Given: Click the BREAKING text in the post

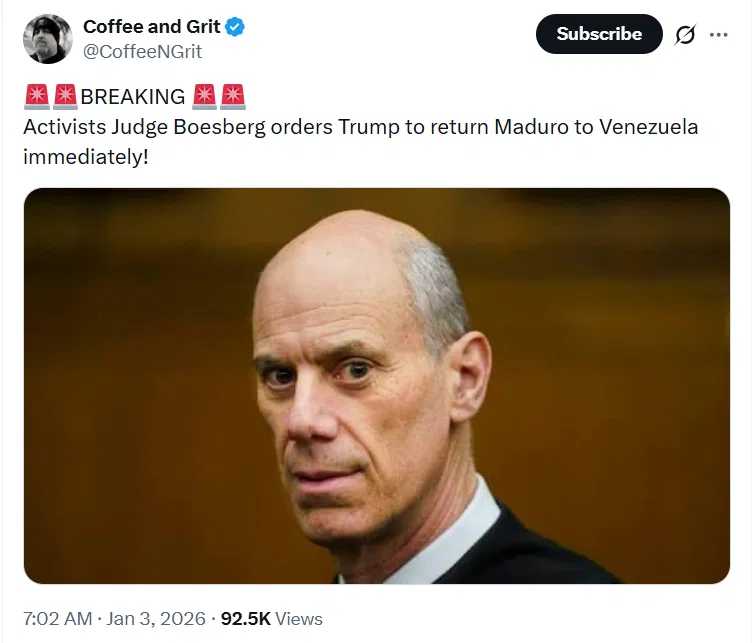Looking at the screenshot, I should point(133,97).
